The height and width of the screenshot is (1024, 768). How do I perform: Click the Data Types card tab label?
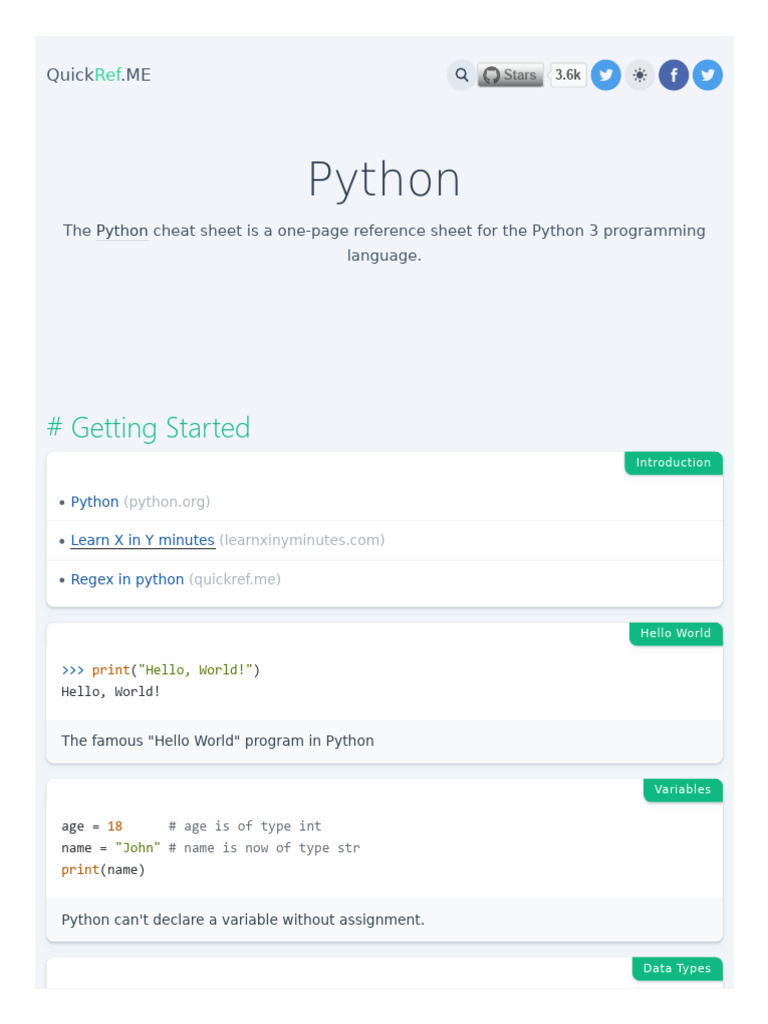677,968
